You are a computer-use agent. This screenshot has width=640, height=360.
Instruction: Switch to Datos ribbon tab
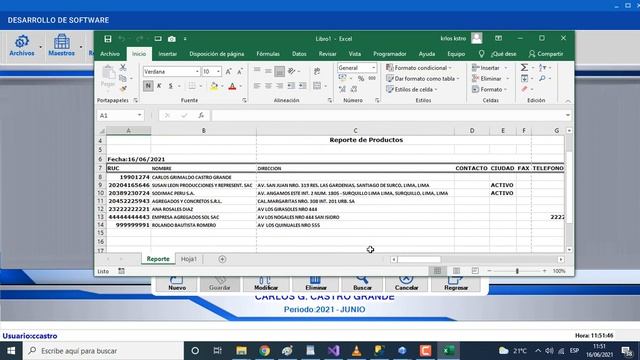(299, 54)
